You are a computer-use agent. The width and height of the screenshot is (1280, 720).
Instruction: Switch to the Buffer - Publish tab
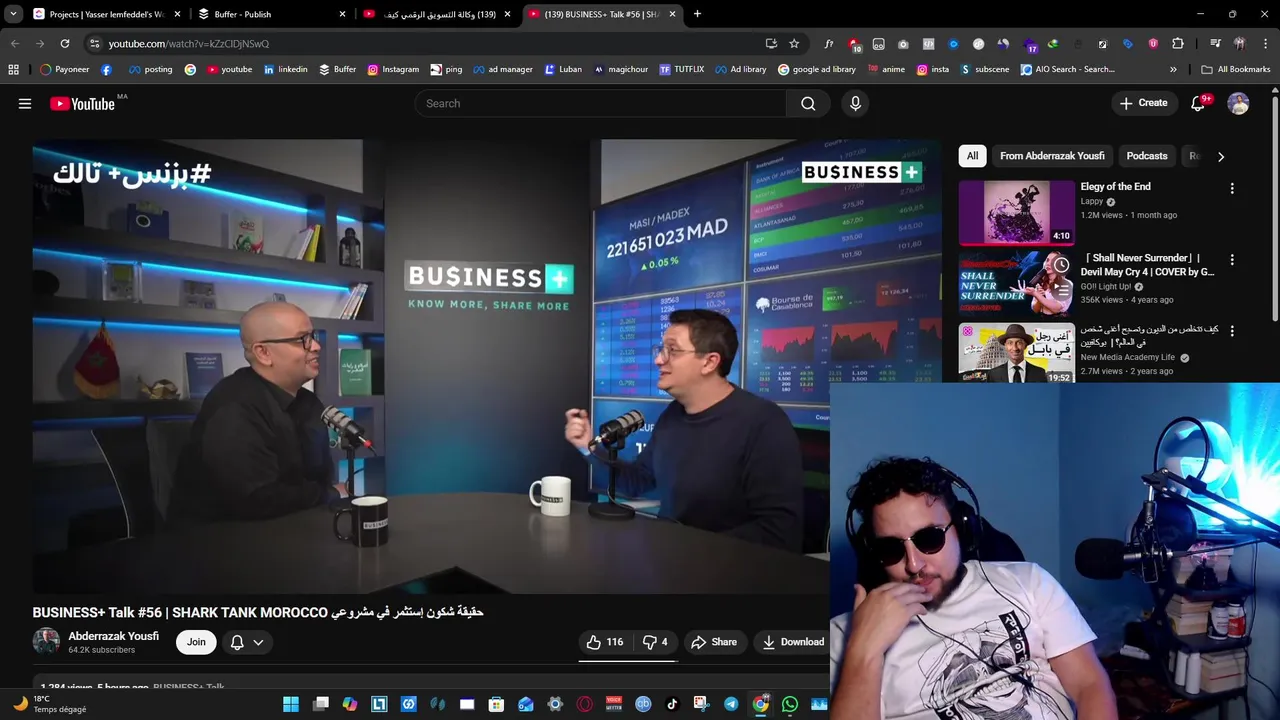click(262, 14)
